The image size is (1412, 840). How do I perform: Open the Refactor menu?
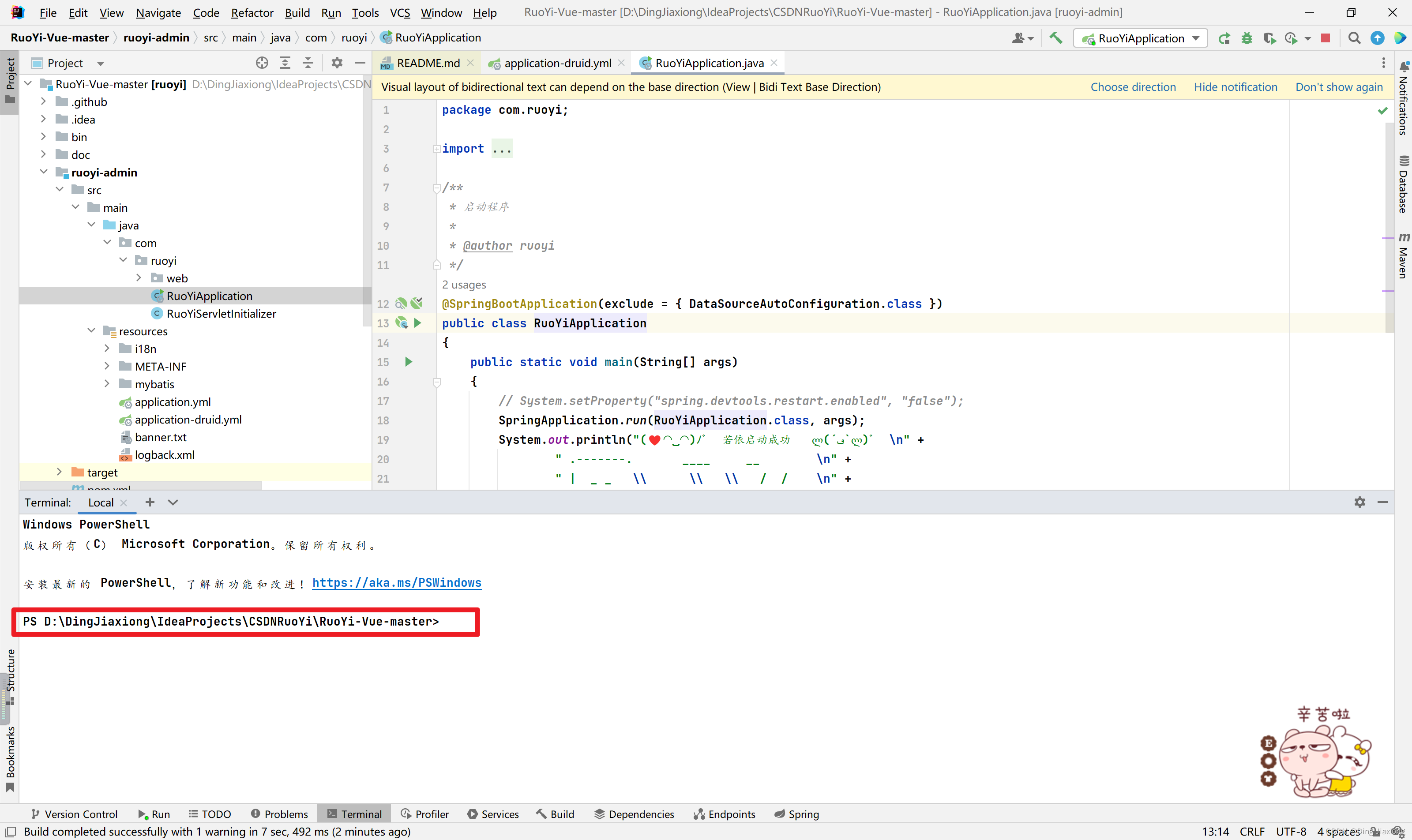252,12
